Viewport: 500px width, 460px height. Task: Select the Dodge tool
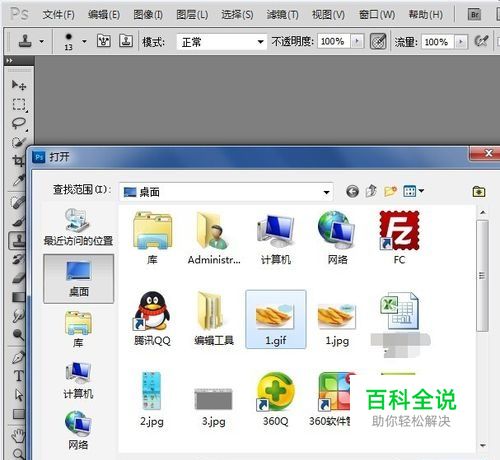pos(18,334)
